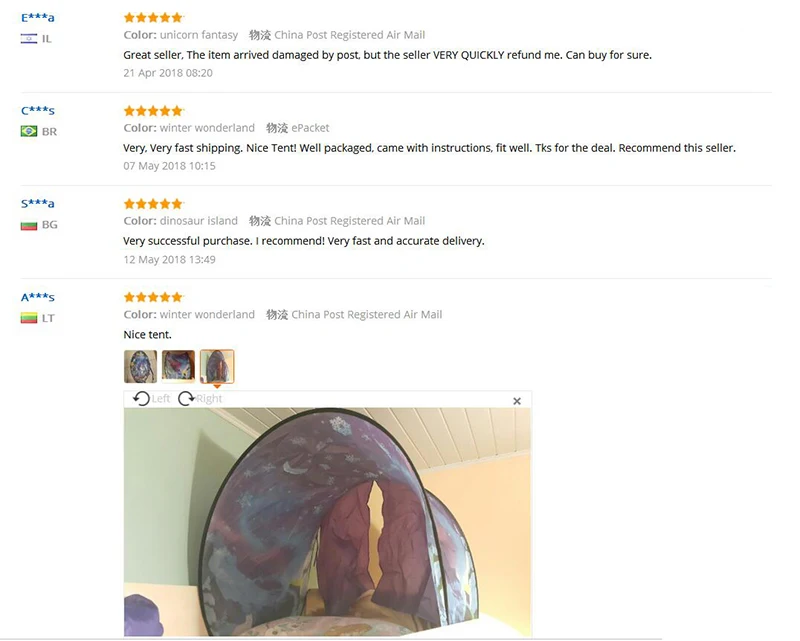800x641 pixels.
Task: Click the ePacket shipping label
Action: (x=310, y=128)
